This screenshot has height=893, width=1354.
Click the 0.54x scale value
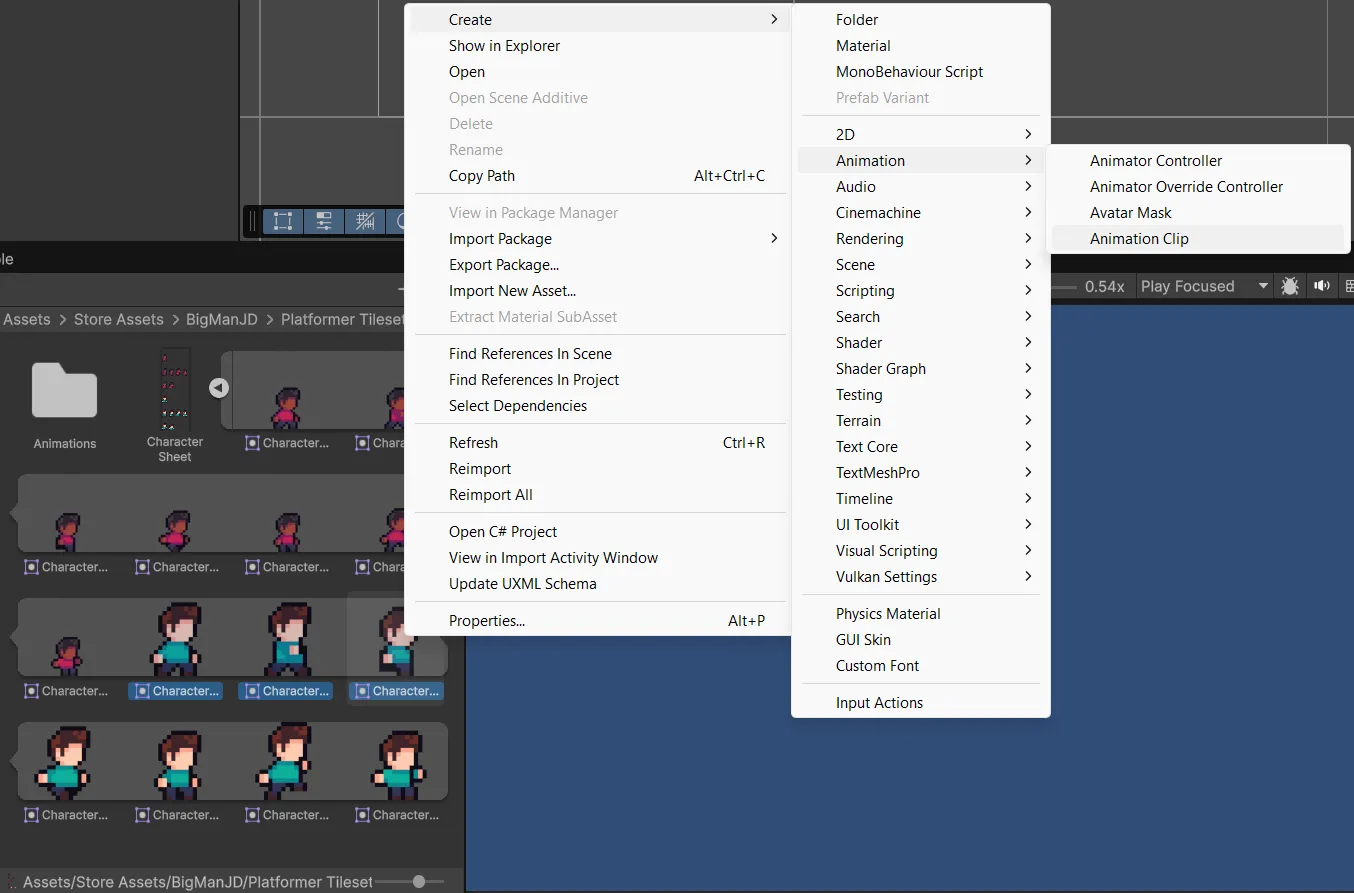tap(1104, 286)
